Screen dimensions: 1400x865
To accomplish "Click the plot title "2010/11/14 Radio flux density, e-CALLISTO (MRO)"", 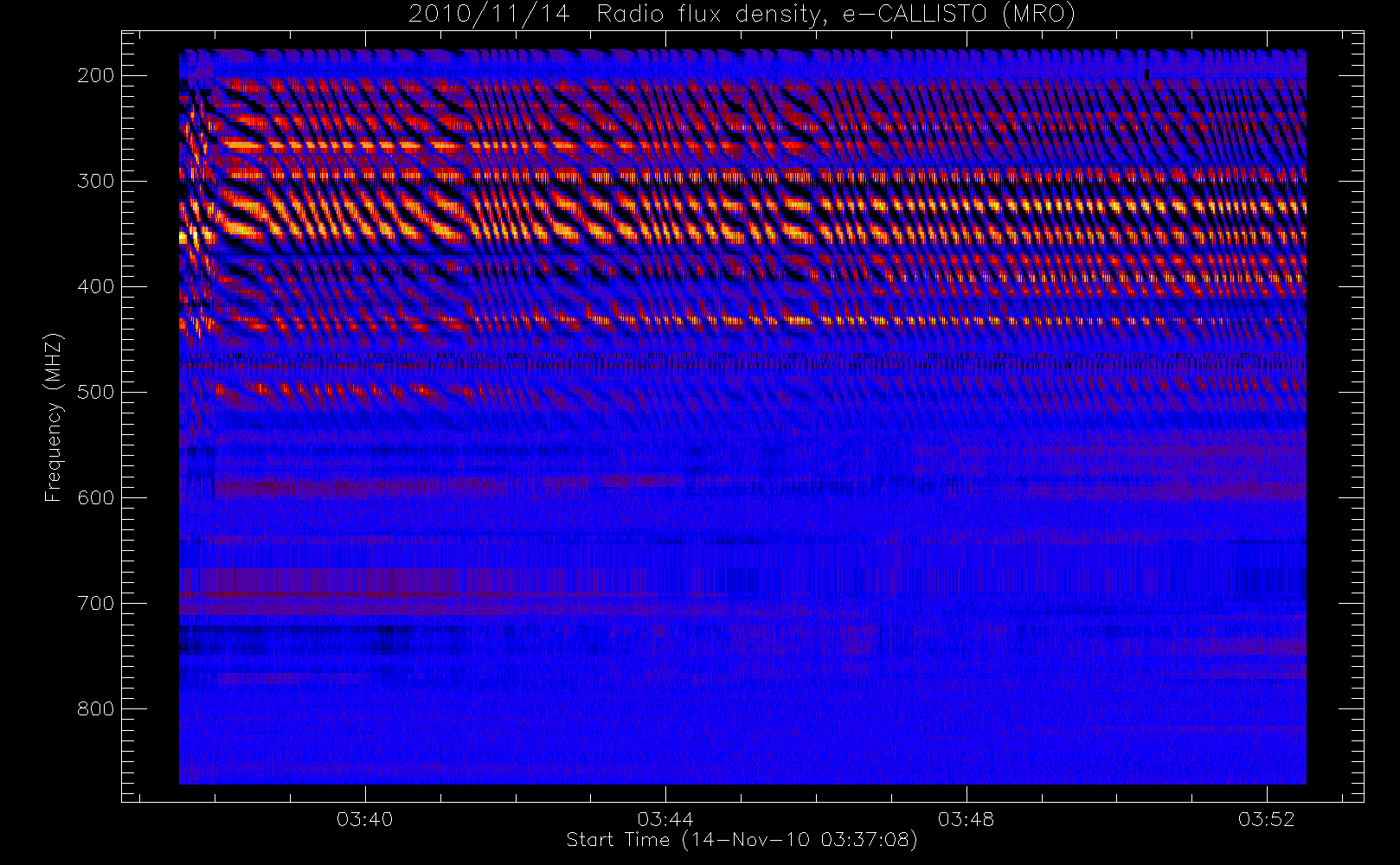I will [x=742, y=15].
